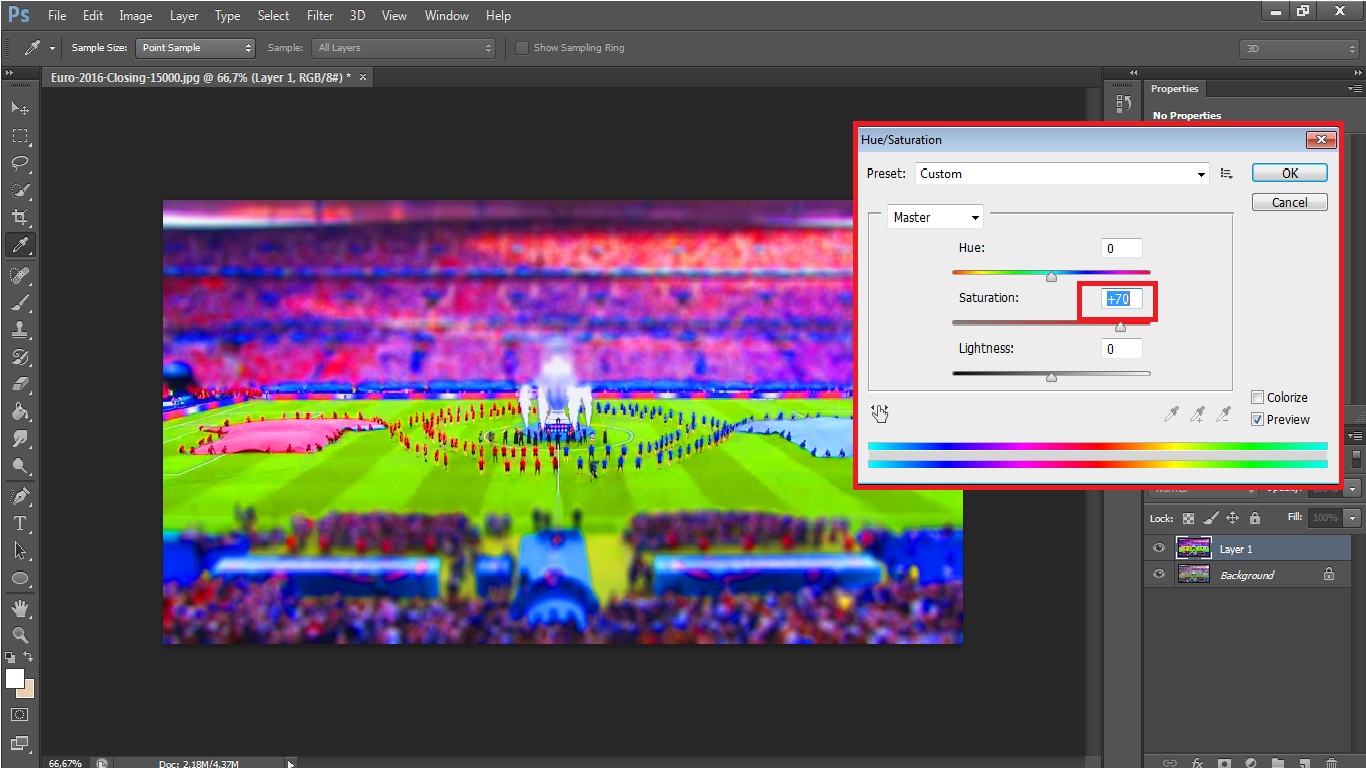
Task: Select the Rectangular Marquee tool
Action: 19,136
